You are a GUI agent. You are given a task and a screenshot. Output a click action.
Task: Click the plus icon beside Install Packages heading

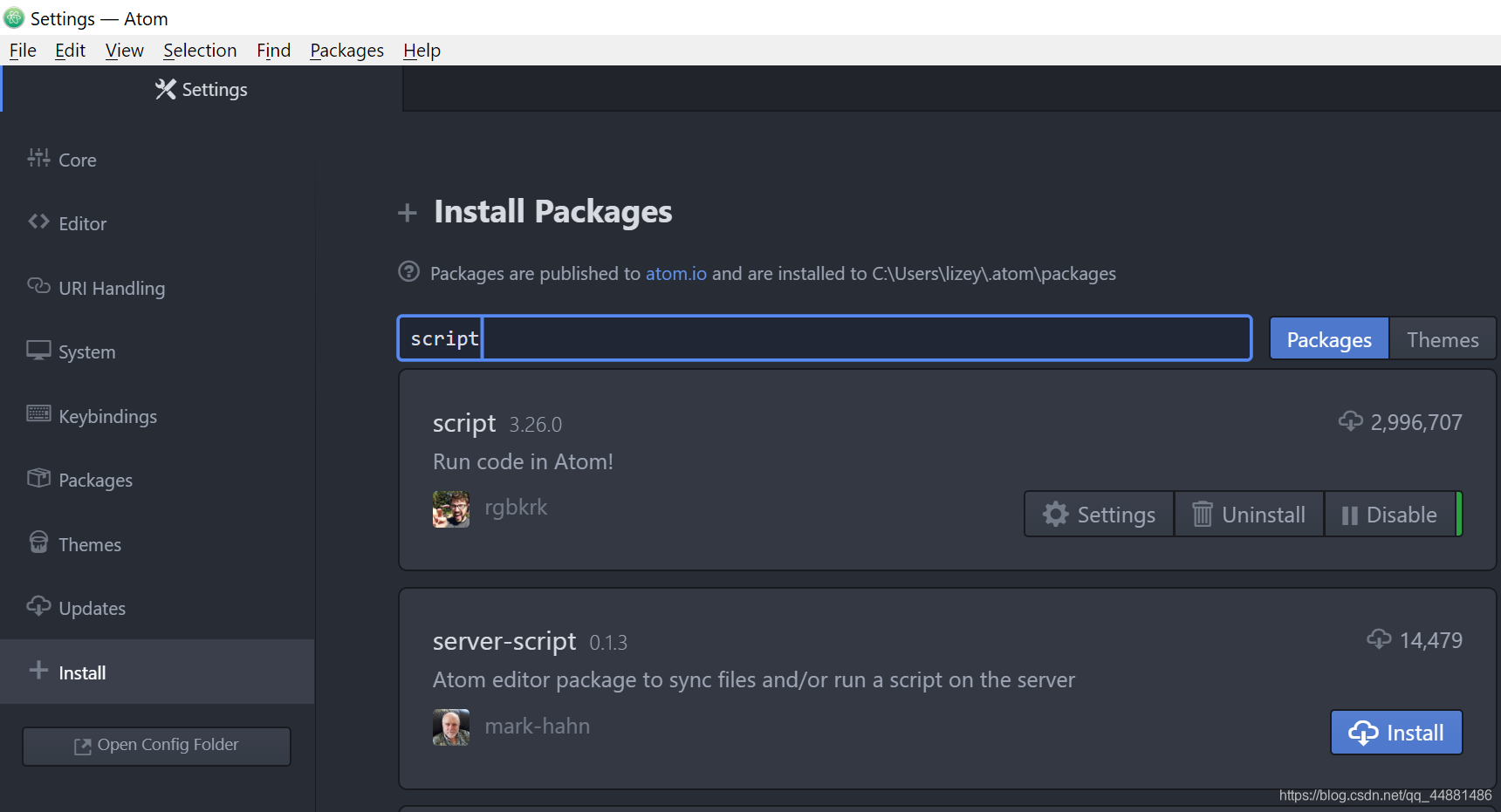[x=408, y=212]
